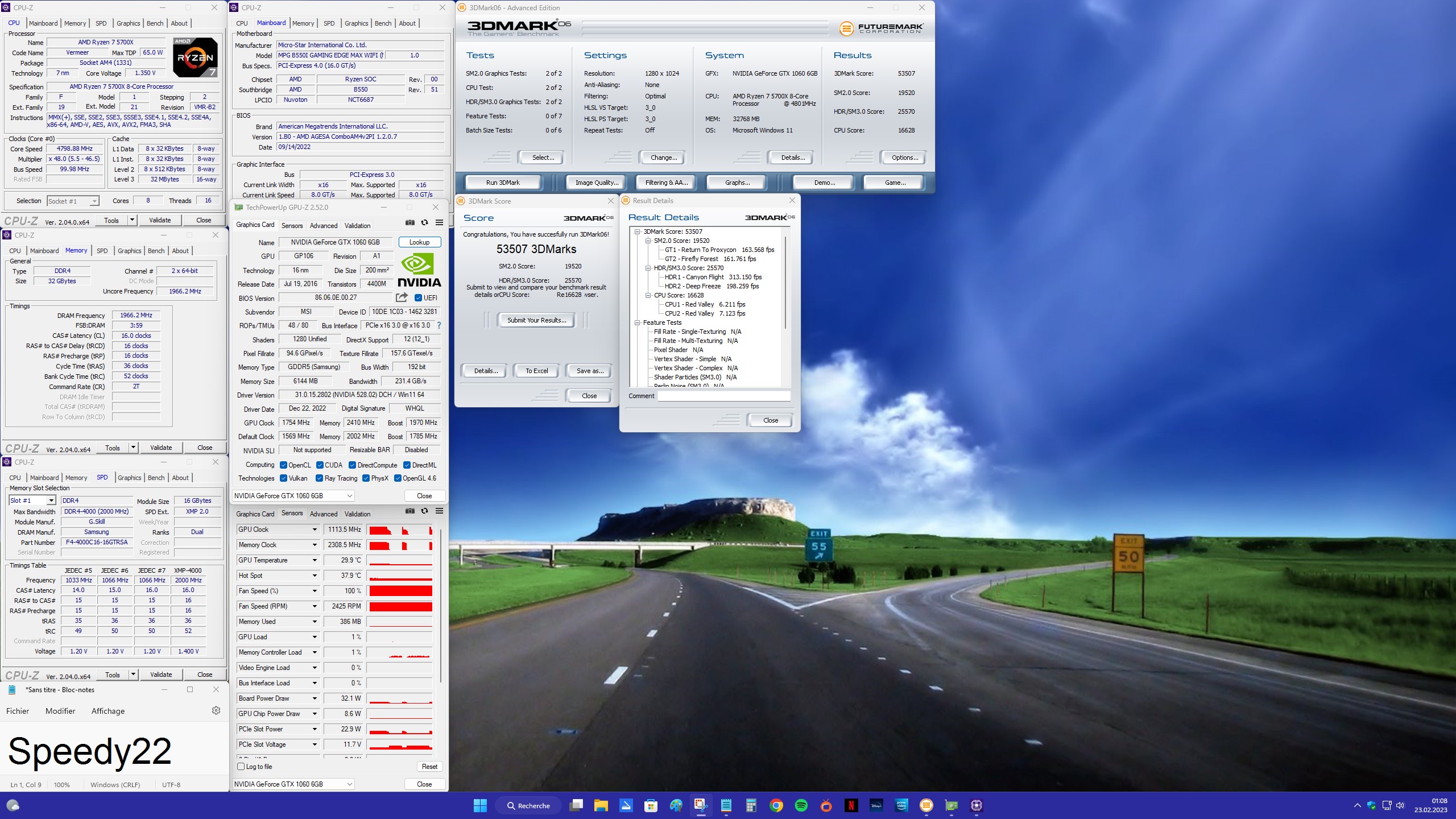Viewport: 1456px width, 819px height.
Task: Collapse the CPU Score tree node
Action: tap(648, 295)
